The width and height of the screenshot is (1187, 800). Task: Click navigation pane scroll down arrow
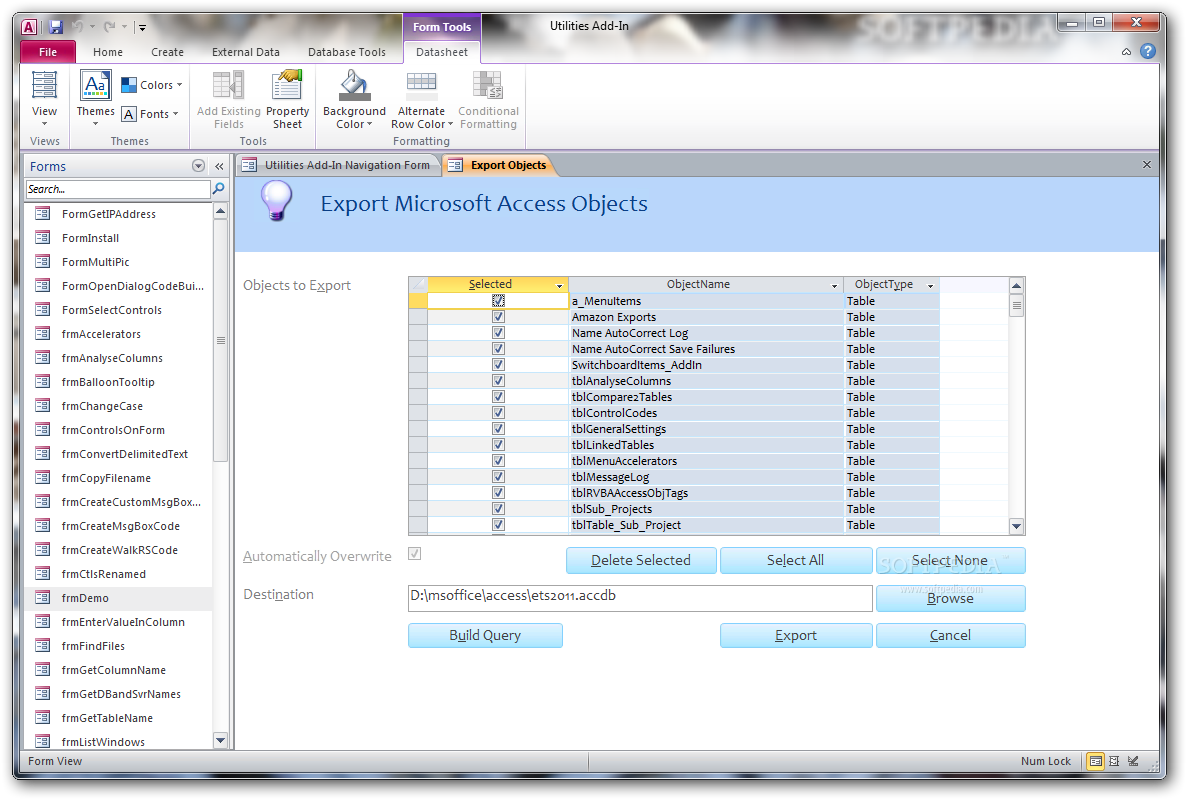[220, 740]
